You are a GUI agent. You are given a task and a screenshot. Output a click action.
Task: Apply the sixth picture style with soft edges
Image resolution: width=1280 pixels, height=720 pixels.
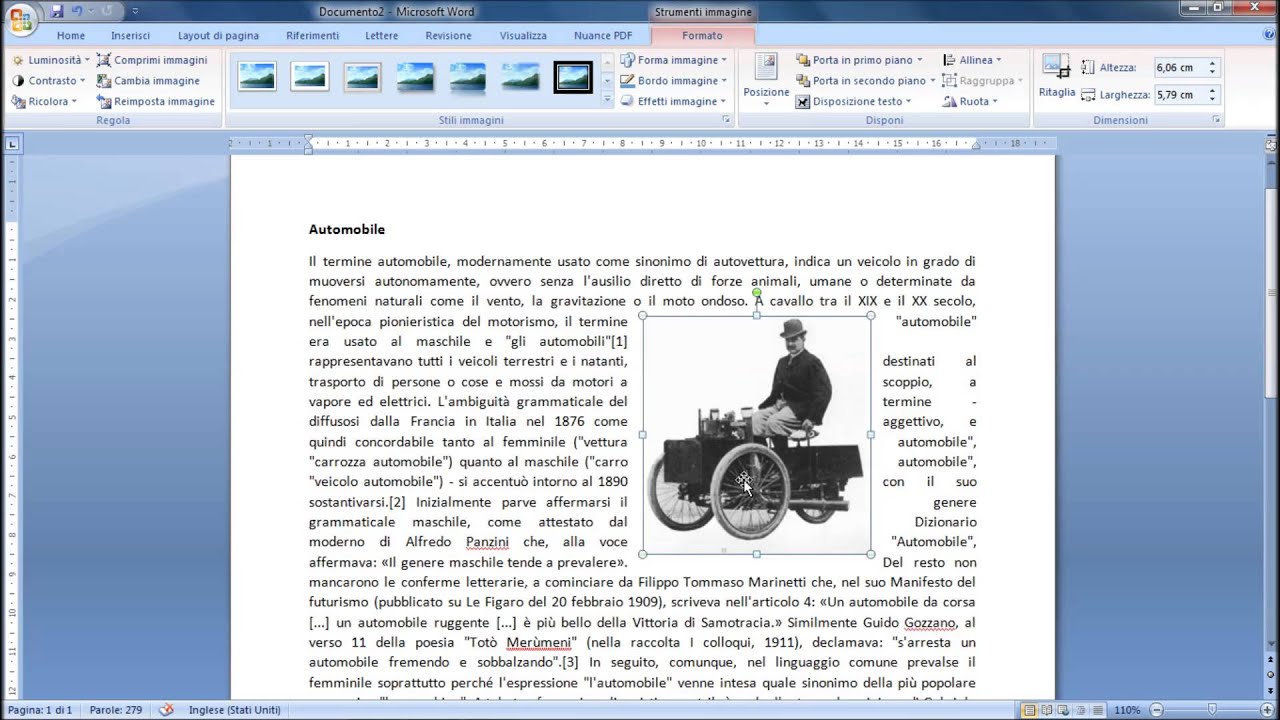tap(520, 77)
